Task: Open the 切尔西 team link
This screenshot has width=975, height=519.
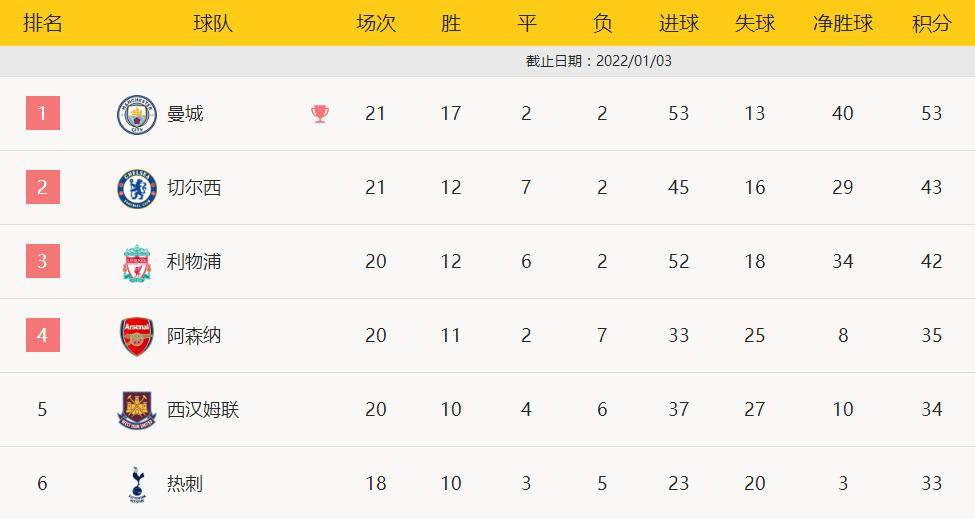Action: pyautogui.click(x=194, y=188)
